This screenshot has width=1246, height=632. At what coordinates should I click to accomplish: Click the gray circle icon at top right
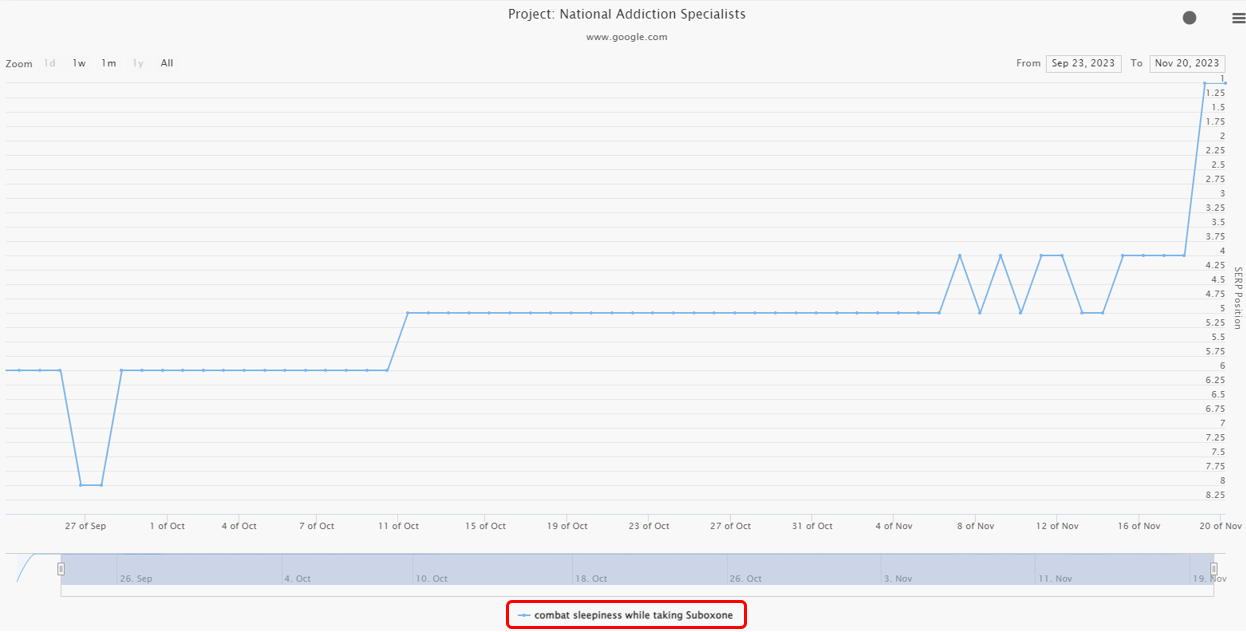[1189, 18]
